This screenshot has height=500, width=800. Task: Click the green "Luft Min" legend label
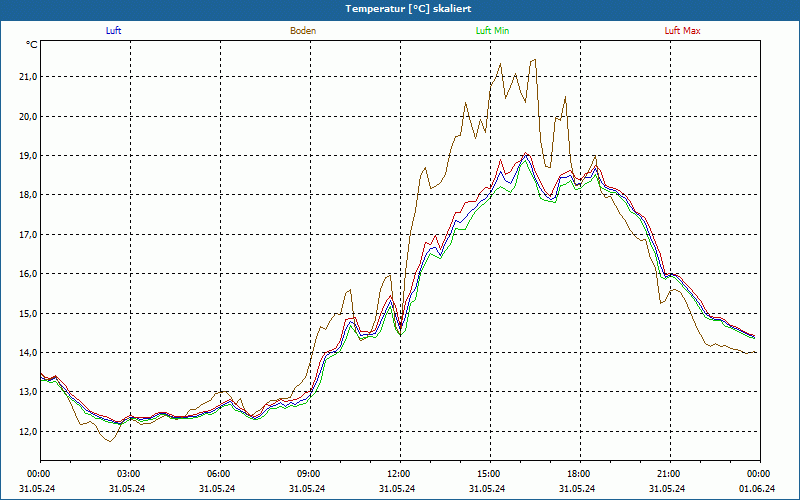(x=492, y=31)
